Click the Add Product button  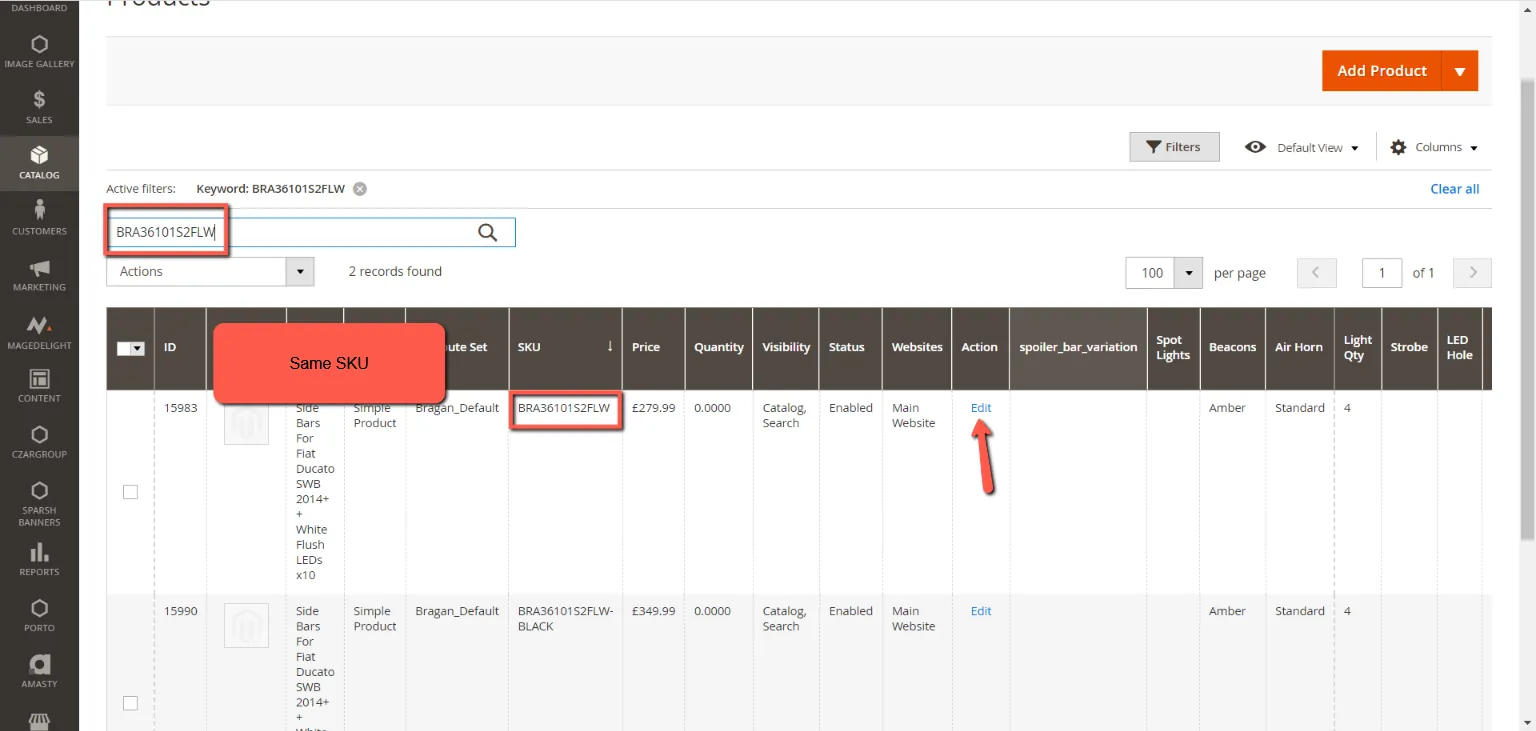tap(1382, 71)
